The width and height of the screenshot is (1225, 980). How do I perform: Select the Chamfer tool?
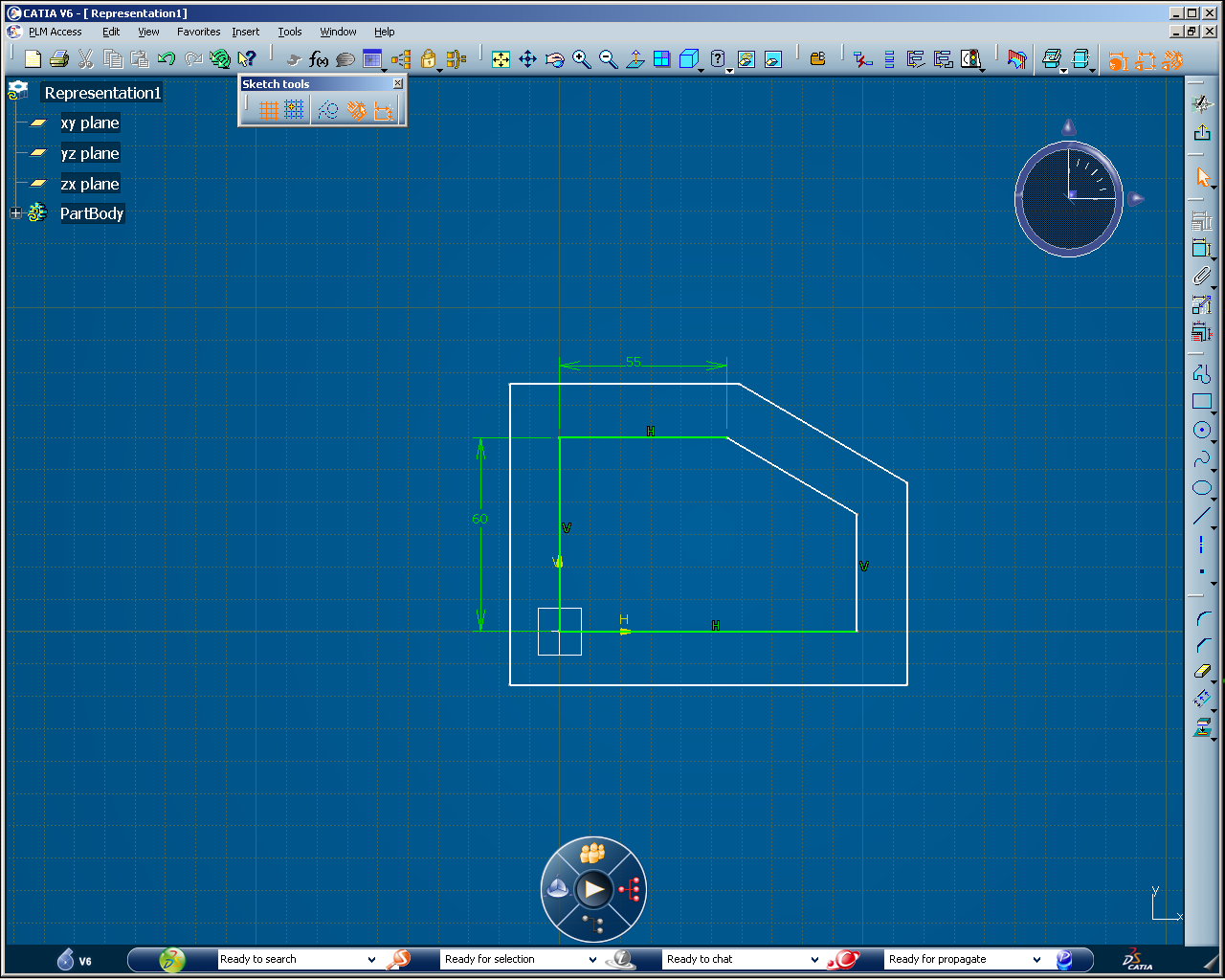[x=1202, y=645]
